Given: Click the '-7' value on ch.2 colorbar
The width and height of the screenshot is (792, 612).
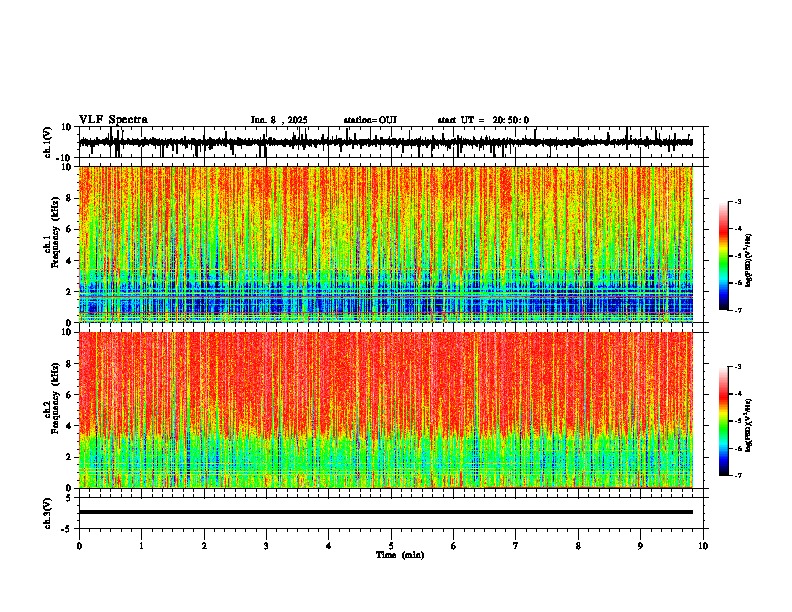Looking at the screenshot, I should 738,476.
